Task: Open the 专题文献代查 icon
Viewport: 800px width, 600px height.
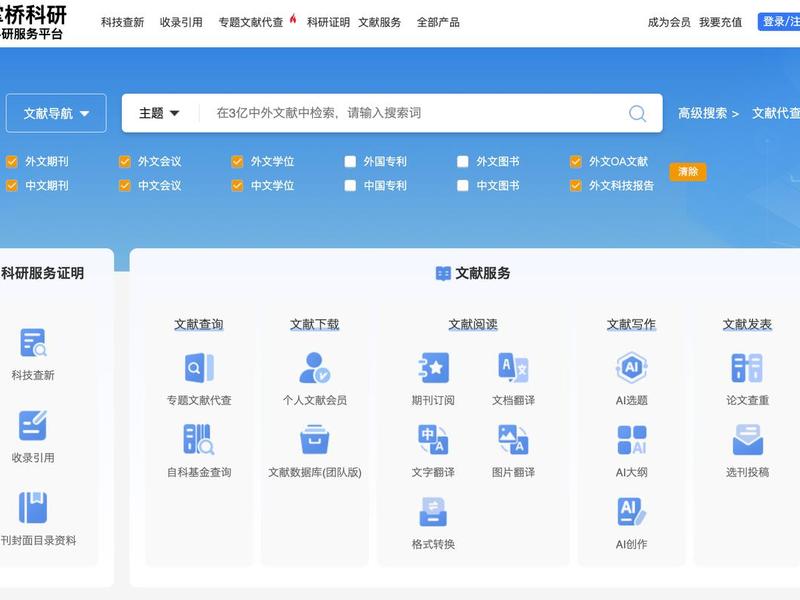Action: [x=199, y=368]
